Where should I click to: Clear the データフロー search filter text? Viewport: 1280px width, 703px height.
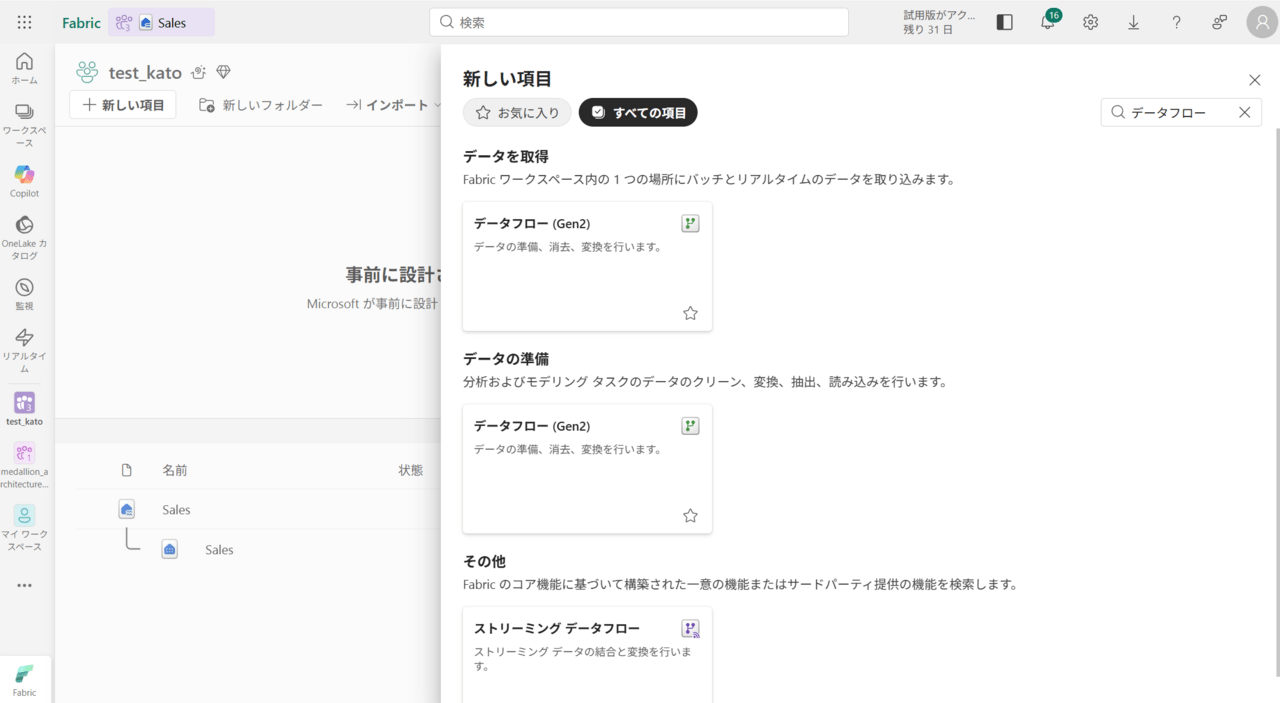[x=1244, y=113]
